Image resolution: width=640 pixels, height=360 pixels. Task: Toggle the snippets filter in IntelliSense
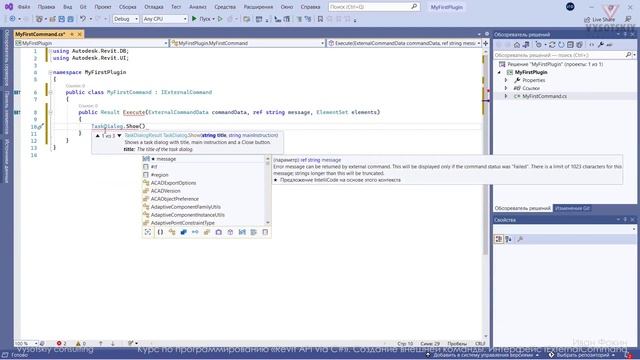(x=265, y=232)
